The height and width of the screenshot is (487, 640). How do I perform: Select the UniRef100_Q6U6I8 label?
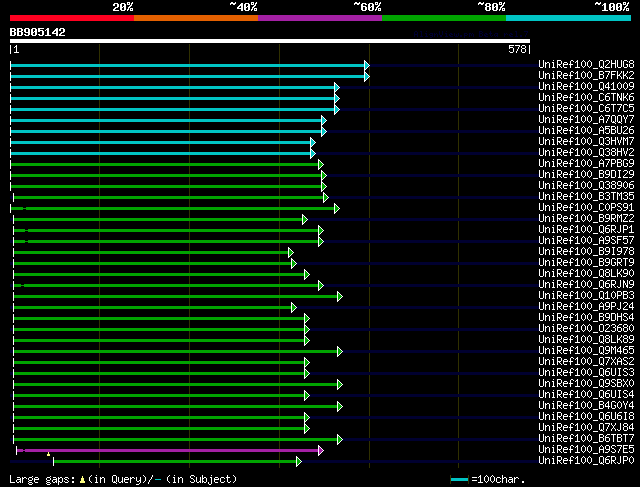point(586,417)
